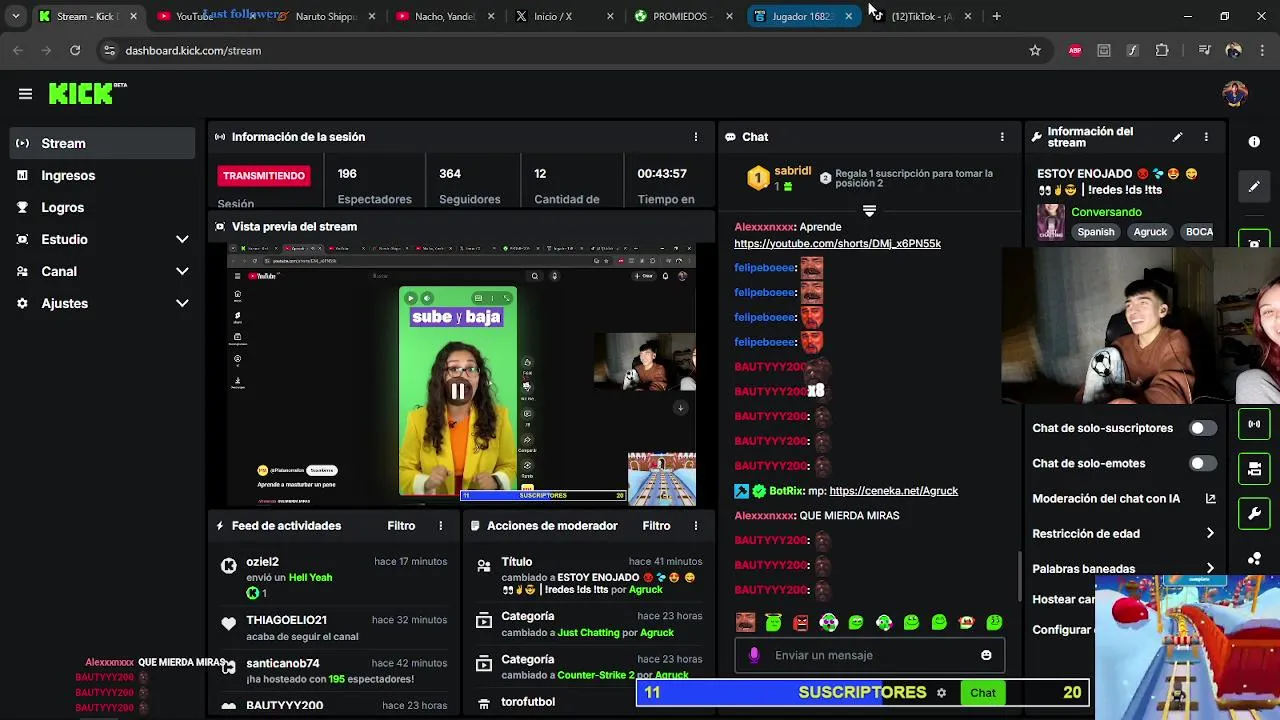Click the pencil button in right rail
This screenshot has width=1280, height=720.
(x=1254, y=186)
